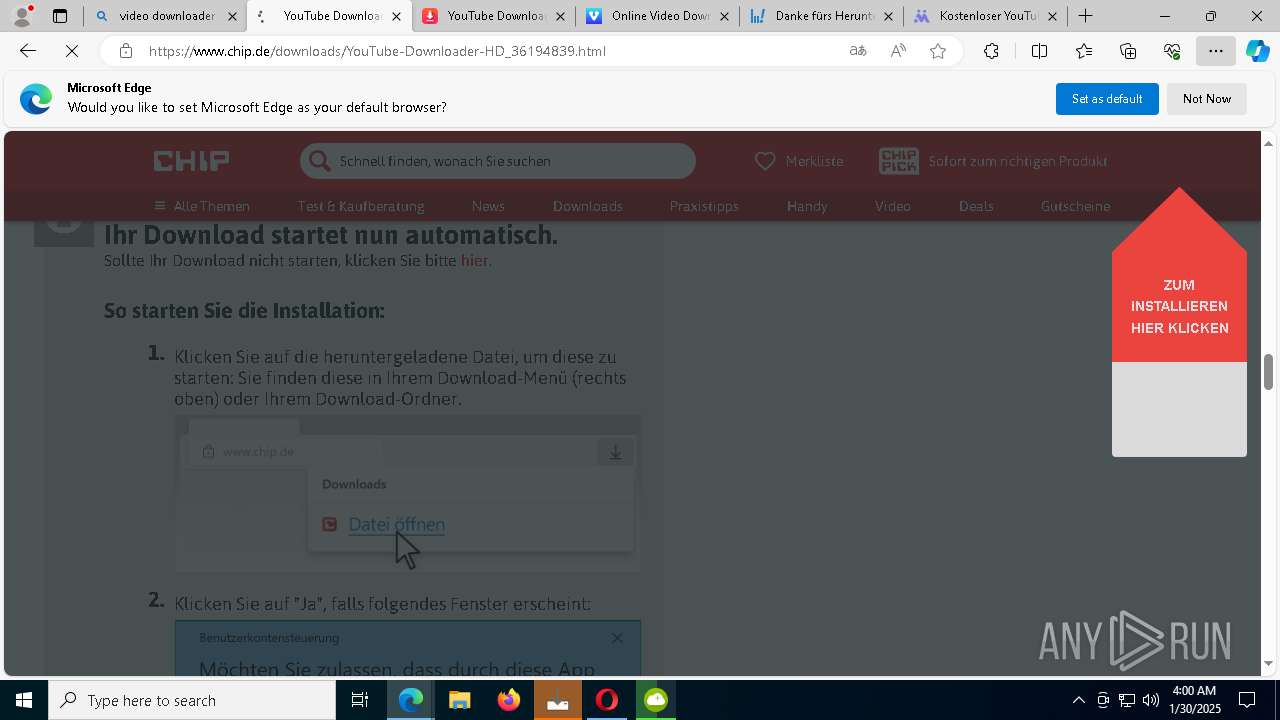Click Set as default button
Viewport: 1280px width, 720px height.
coord(1107,99)
